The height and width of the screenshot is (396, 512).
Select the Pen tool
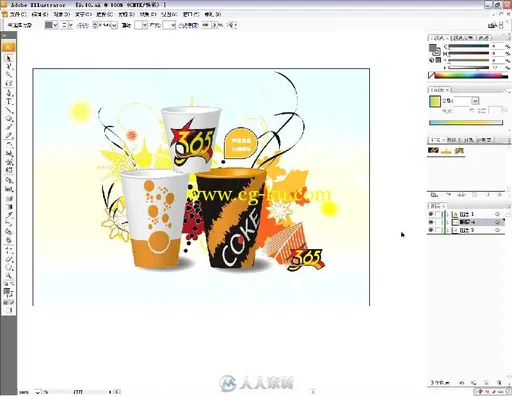(x=9, y=92)
